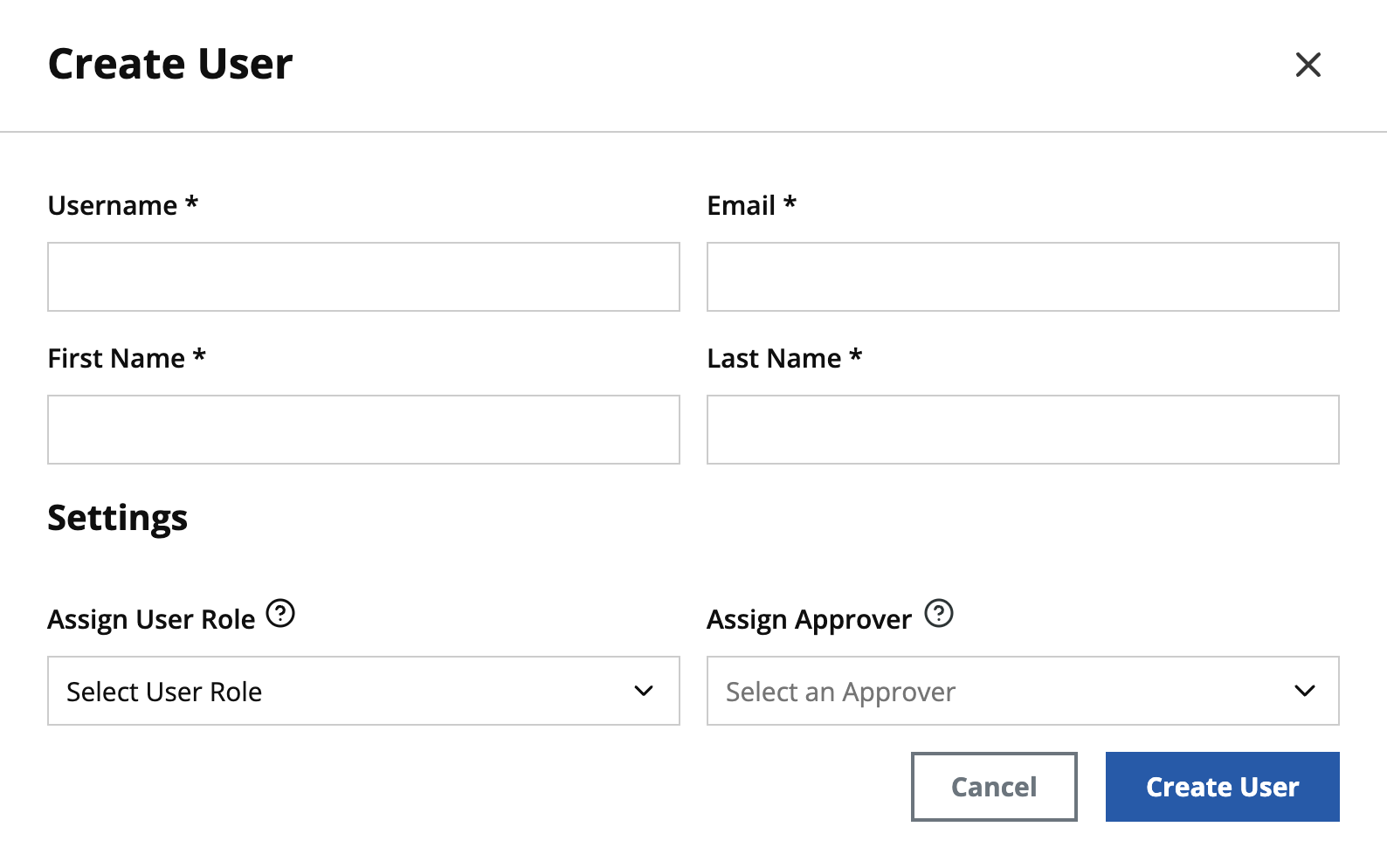Focus the Email input field
The height and width of the screenshot is (868, 1387).
click(1023, 277)
